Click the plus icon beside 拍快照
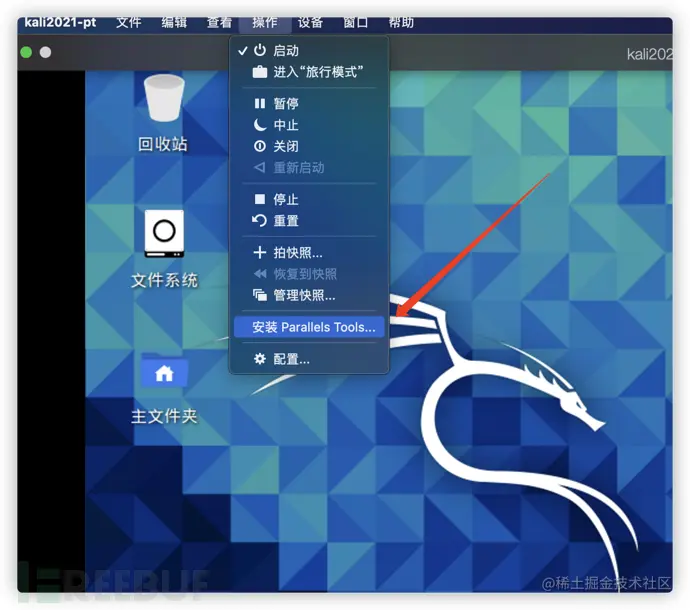The height and width of the screenshot is (610, 690). pyautogui.click(x=260, y=252)
